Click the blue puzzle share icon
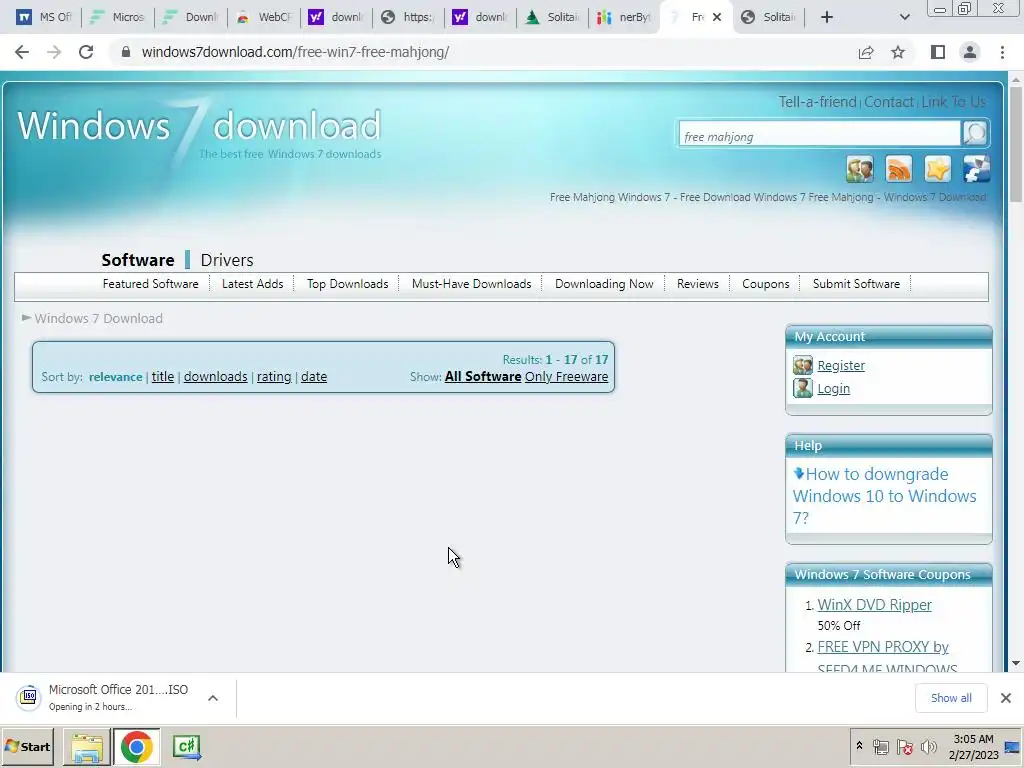 coord(976,169)
